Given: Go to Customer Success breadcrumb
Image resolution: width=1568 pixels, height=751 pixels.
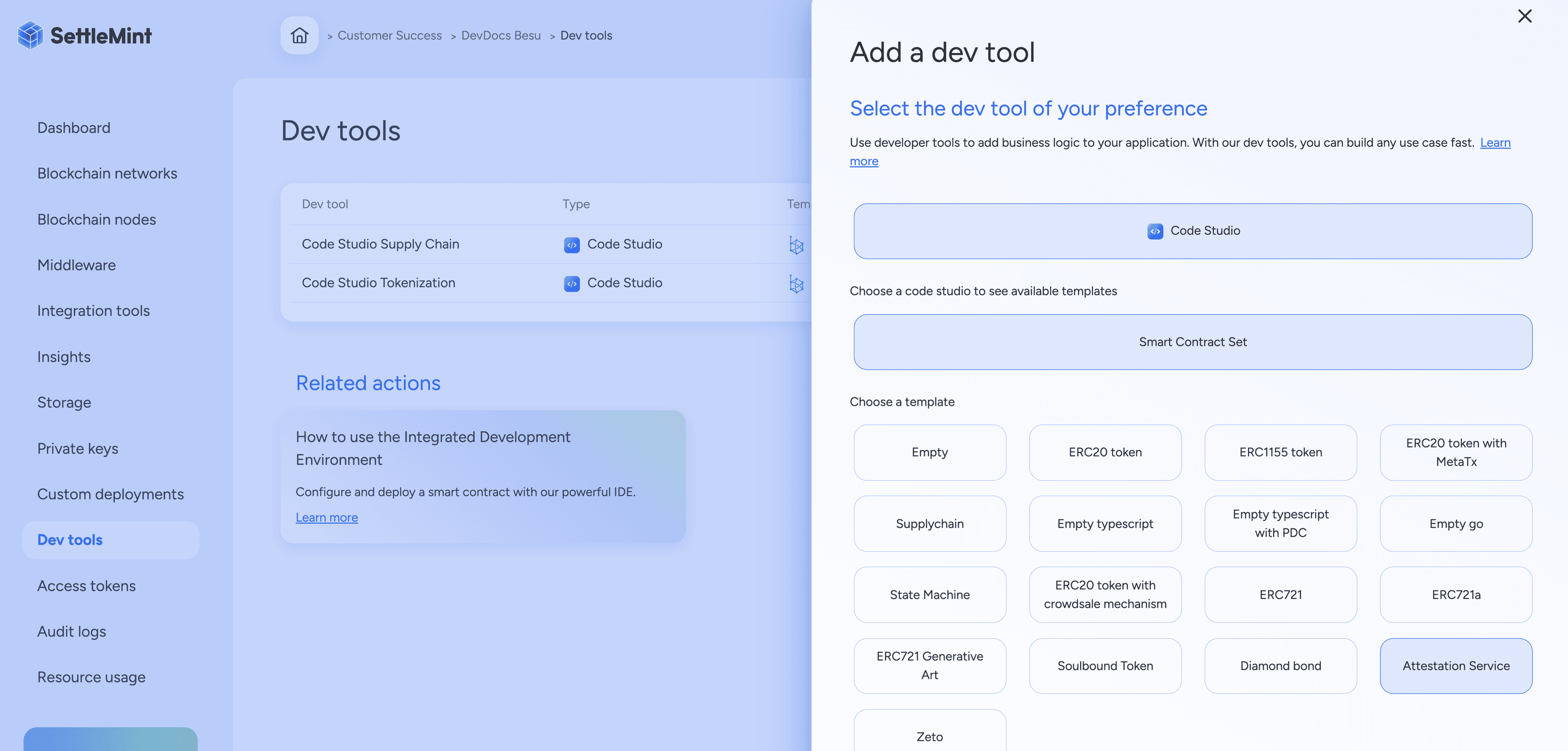Looking at the screenshot, I should (x=390, y=35).
